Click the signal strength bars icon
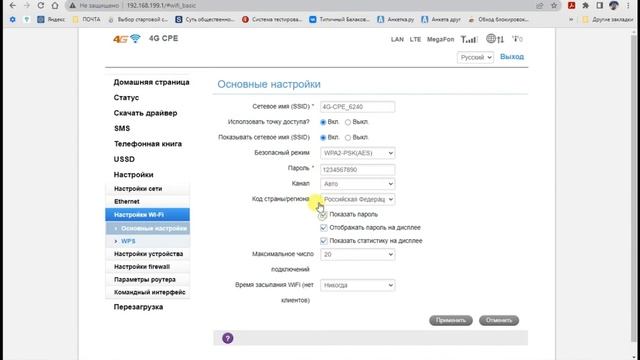The width and height of the screenshot is (640, 360). pyautogui.click(x=469, y=39)
